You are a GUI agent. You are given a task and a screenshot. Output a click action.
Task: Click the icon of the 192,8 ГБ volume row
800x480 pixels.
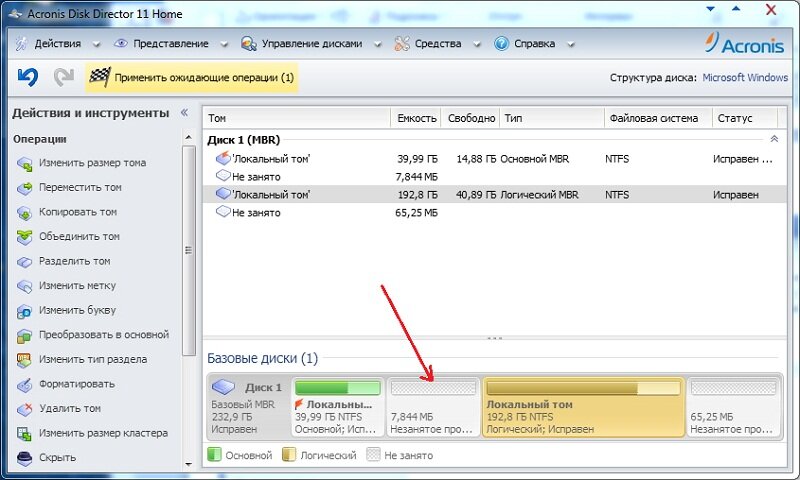pyautogui.click(x=223, y=194)
